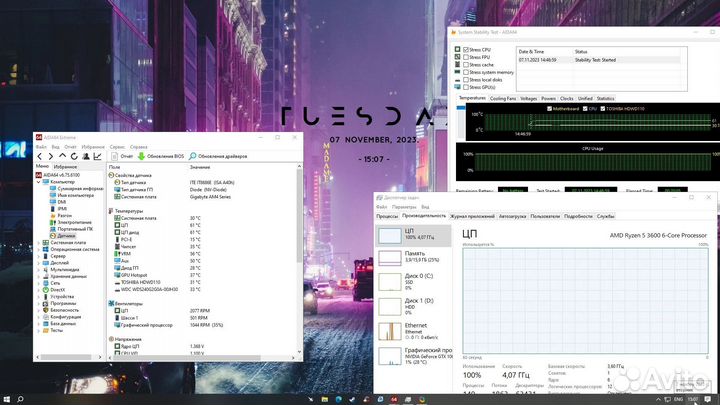720x405 pixels.
Task: Enable the Stress system memory checkbox
Action: (x=466, y=72)
